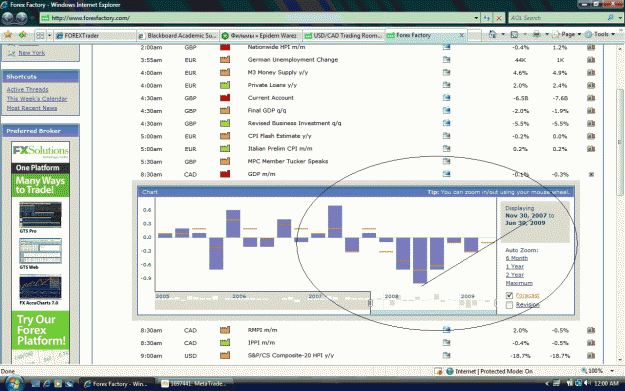Click the Forex Factory taskbar button
Screen dimensions: 625x391
pyautogui.click(x=116, y=384)
